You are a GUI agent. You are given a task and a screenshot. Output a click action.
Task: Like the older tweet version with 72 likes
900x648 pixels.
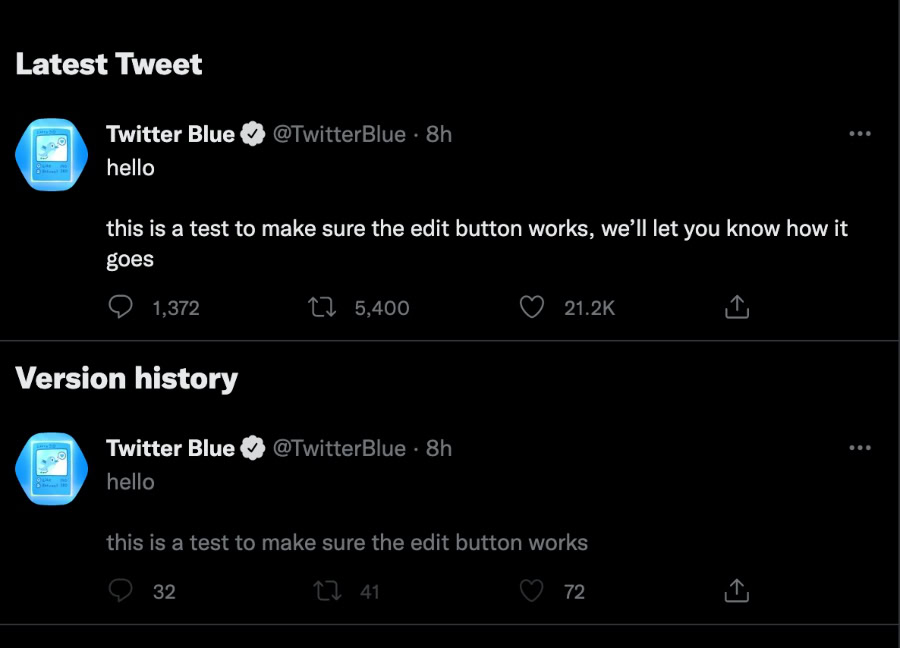click(x=532, y=591)
